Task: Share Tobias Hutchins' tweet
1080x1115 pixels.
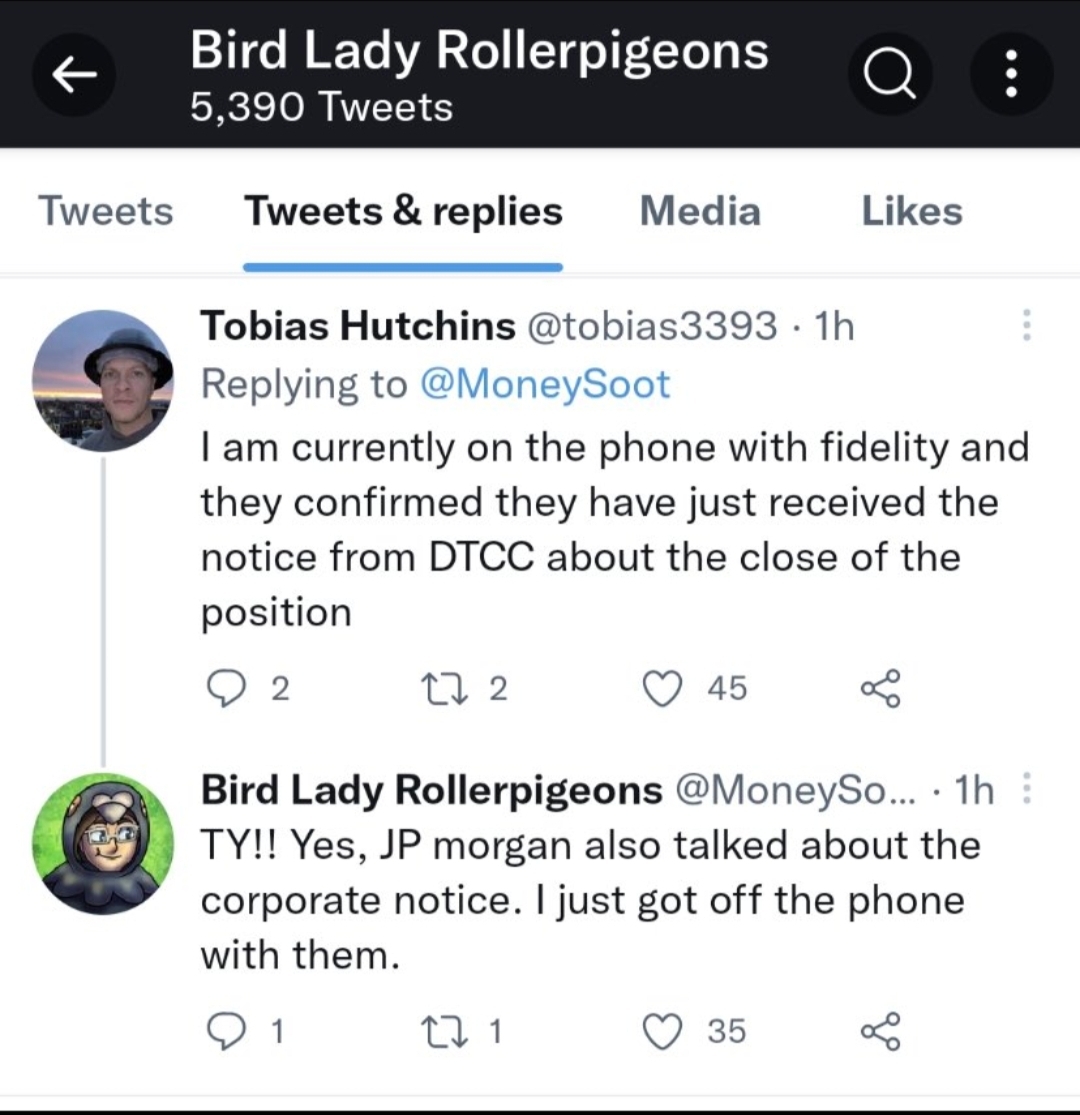Action: pos(881,688)
